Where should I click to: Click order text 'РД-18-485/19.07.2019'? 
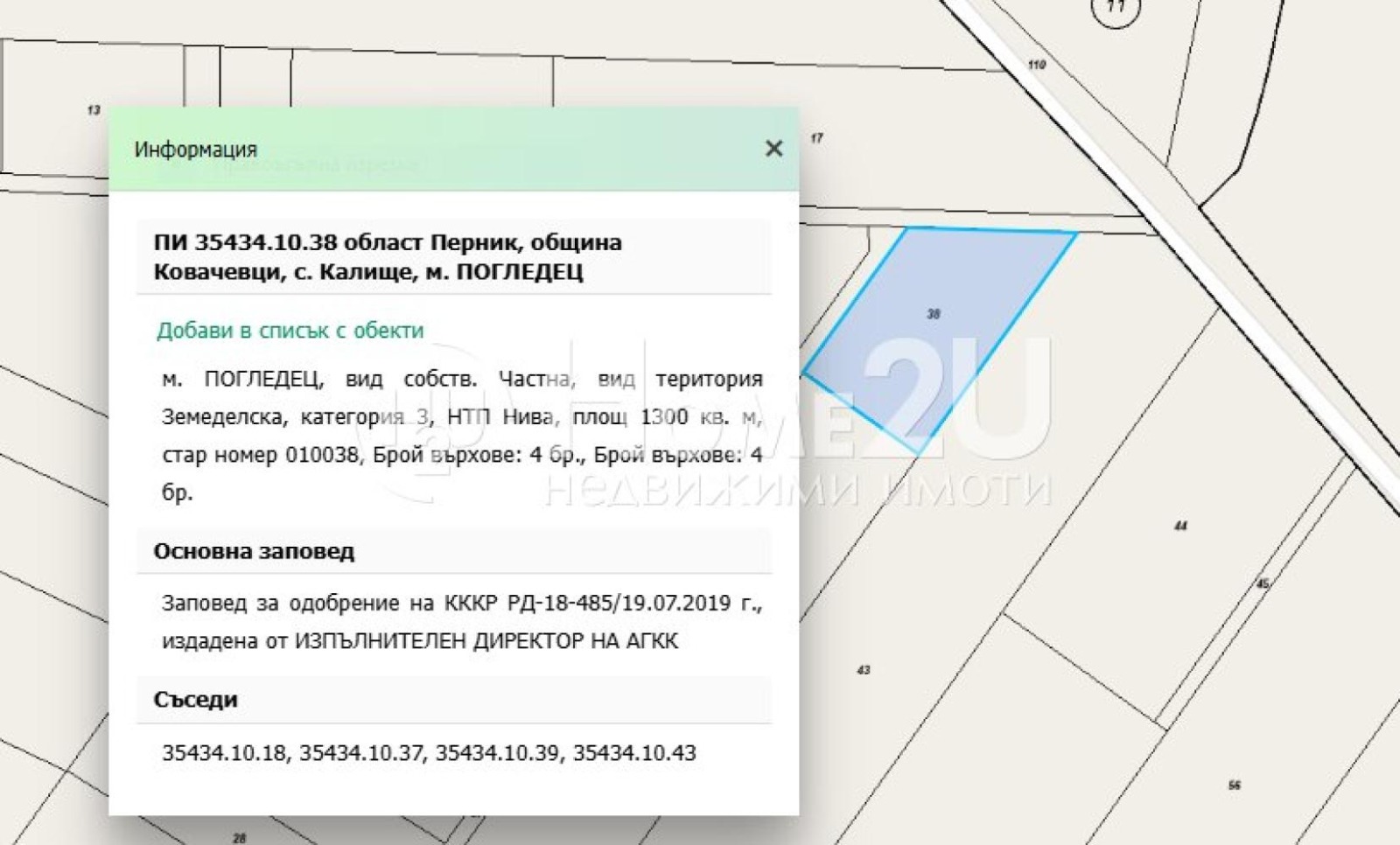click(x=618, y=604)
